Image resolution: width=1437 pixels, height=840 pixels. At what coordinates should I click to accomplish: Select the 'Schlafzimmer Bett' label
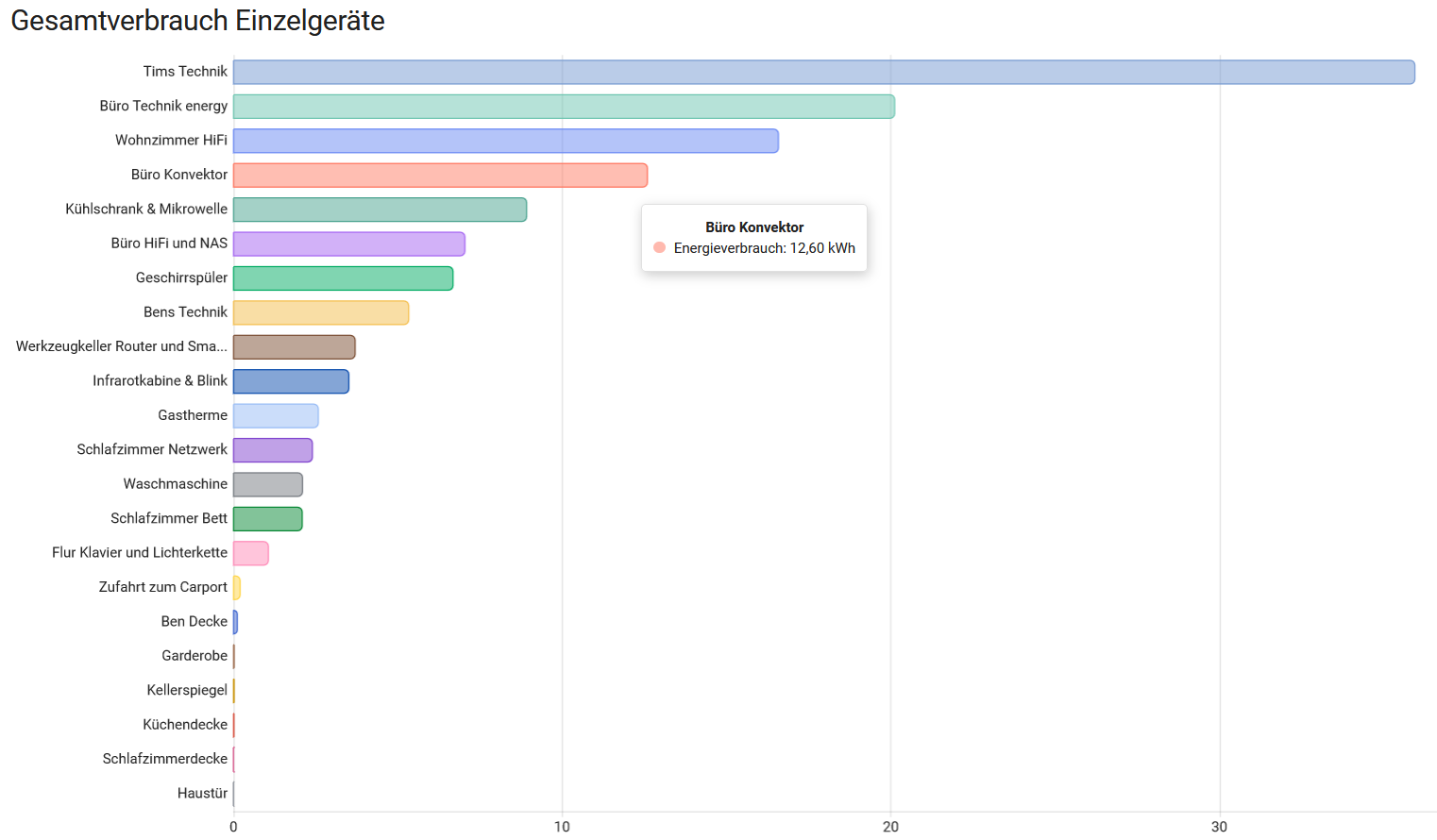169,519
